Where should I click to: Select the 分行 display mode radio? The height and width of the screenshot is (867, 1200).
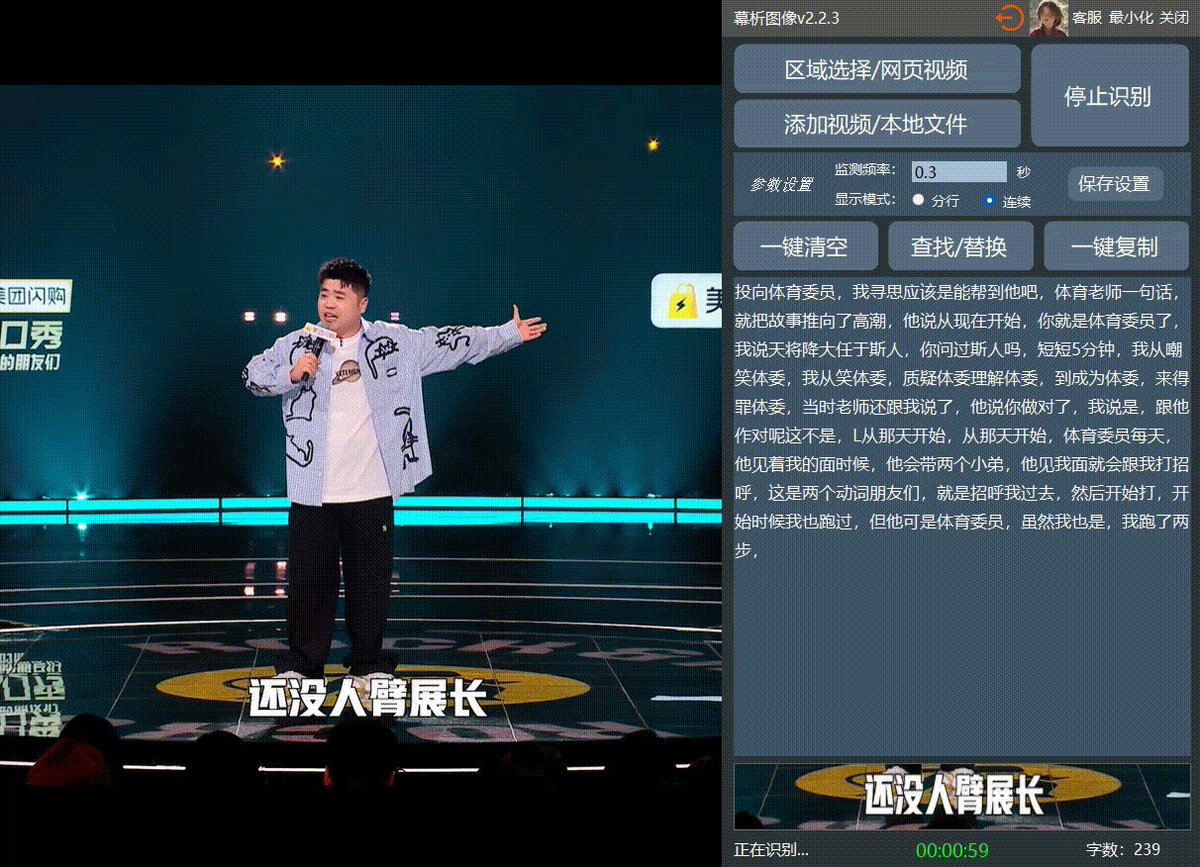point(918,200)
